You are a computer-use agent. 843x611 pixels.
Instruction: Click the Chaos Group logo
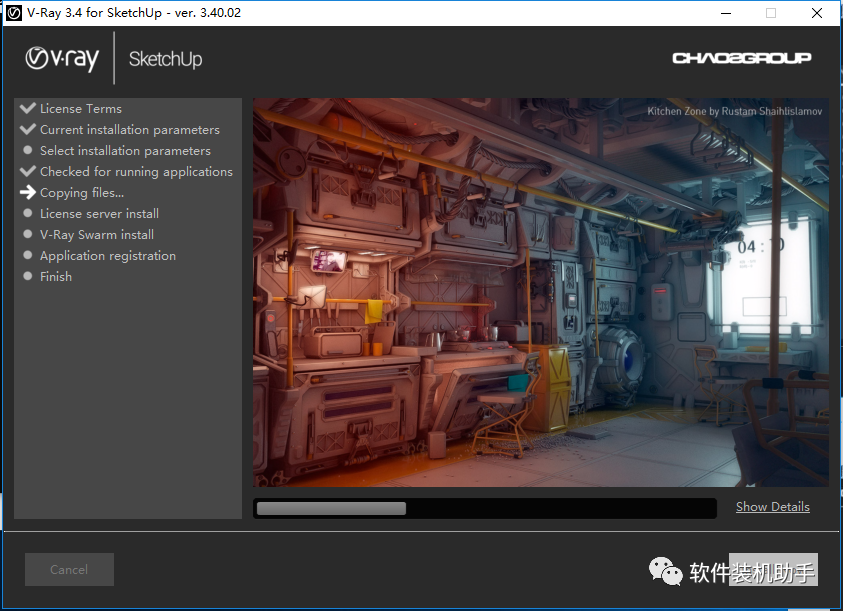[741, 58]
